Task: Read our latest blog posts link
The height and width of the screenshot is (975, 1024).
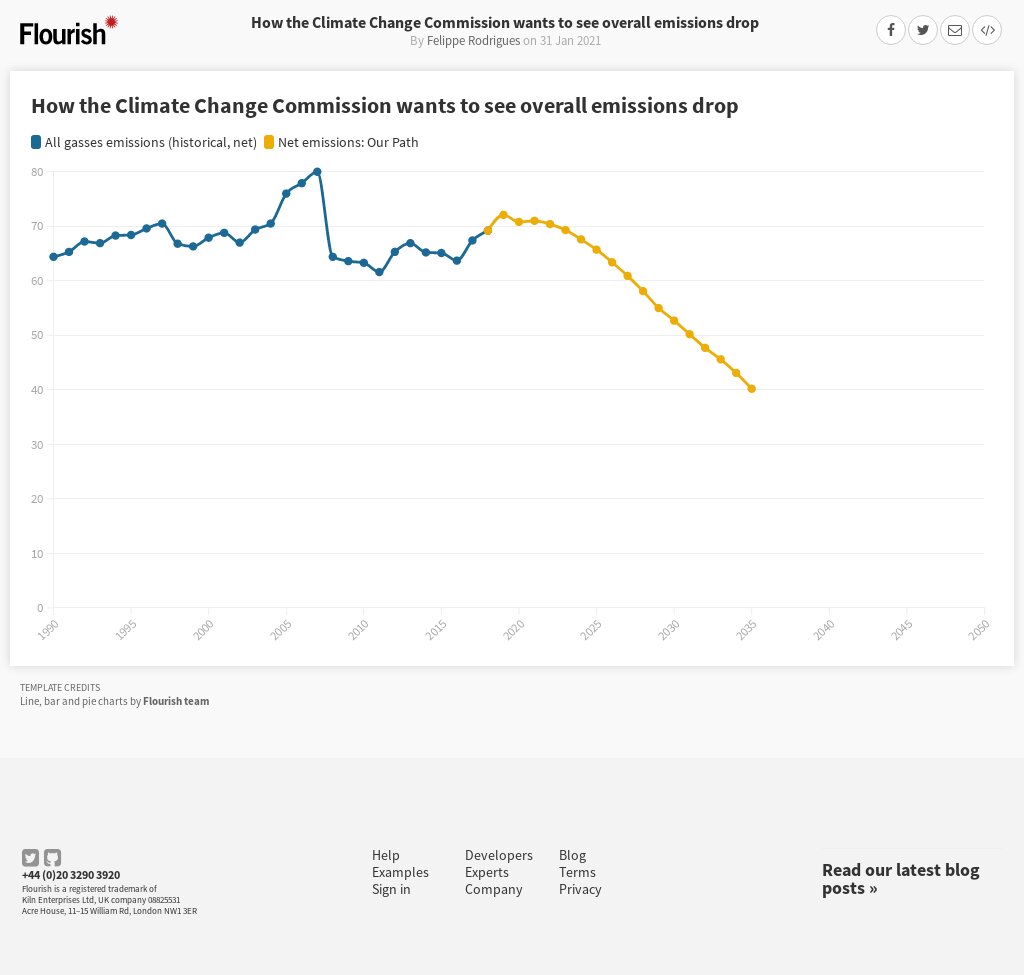Action: coord(900,878)
